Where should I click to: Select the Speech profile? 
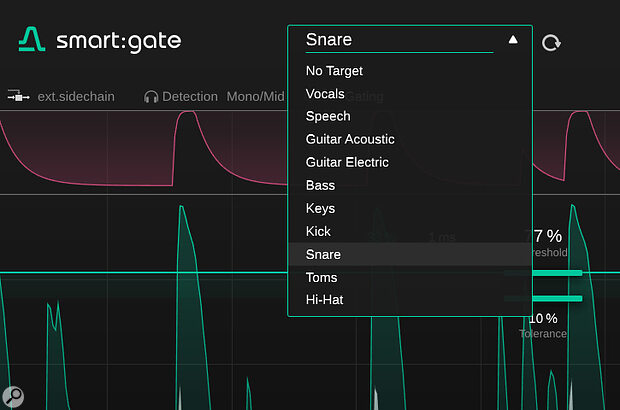click(327, 117)
